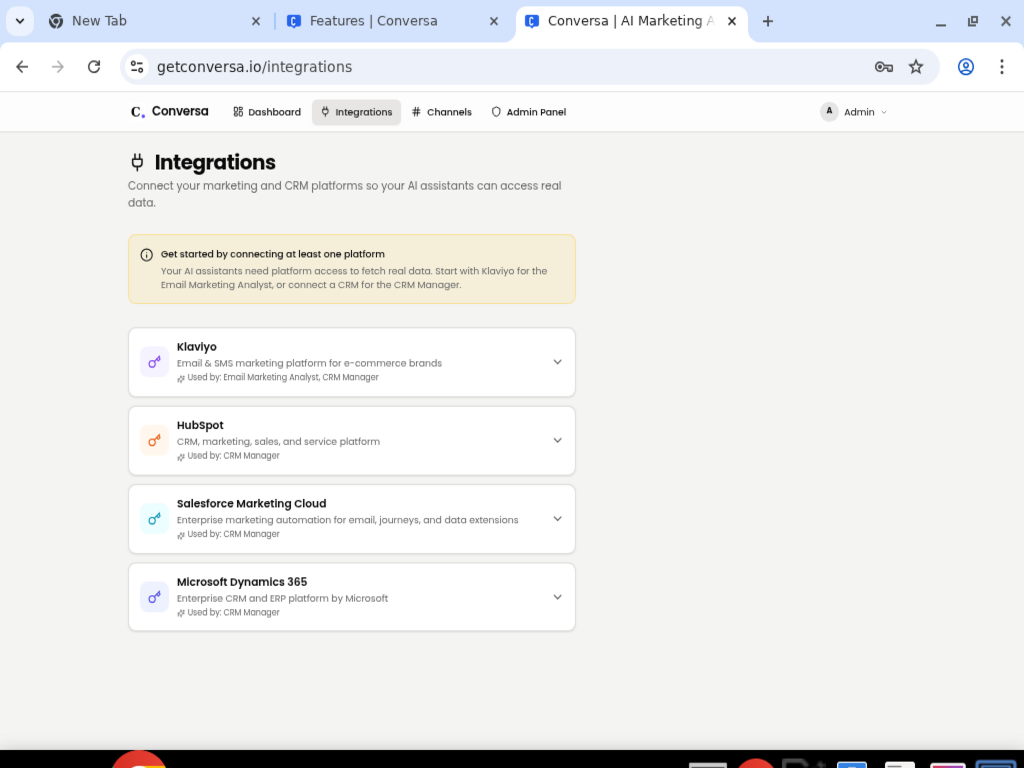Click the 'Integrations' page heading
Screen dimensions: 1024x768
tap(215, 162)
